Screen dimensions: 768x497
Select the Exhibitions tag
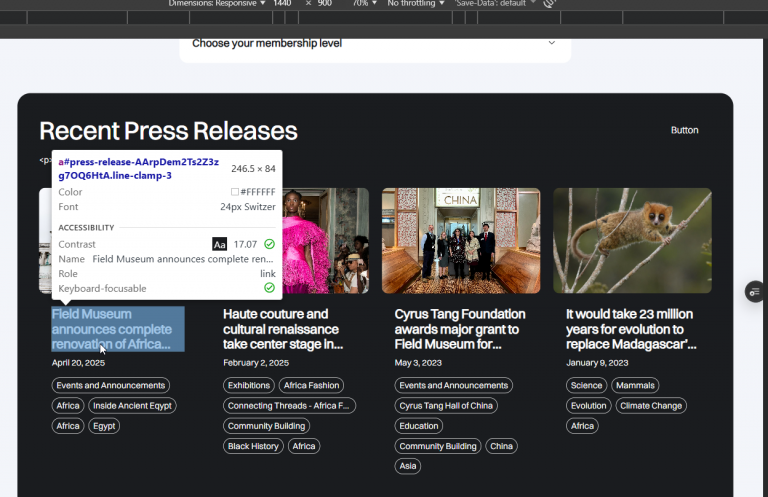pyautogui.click(x=249, y=385)
